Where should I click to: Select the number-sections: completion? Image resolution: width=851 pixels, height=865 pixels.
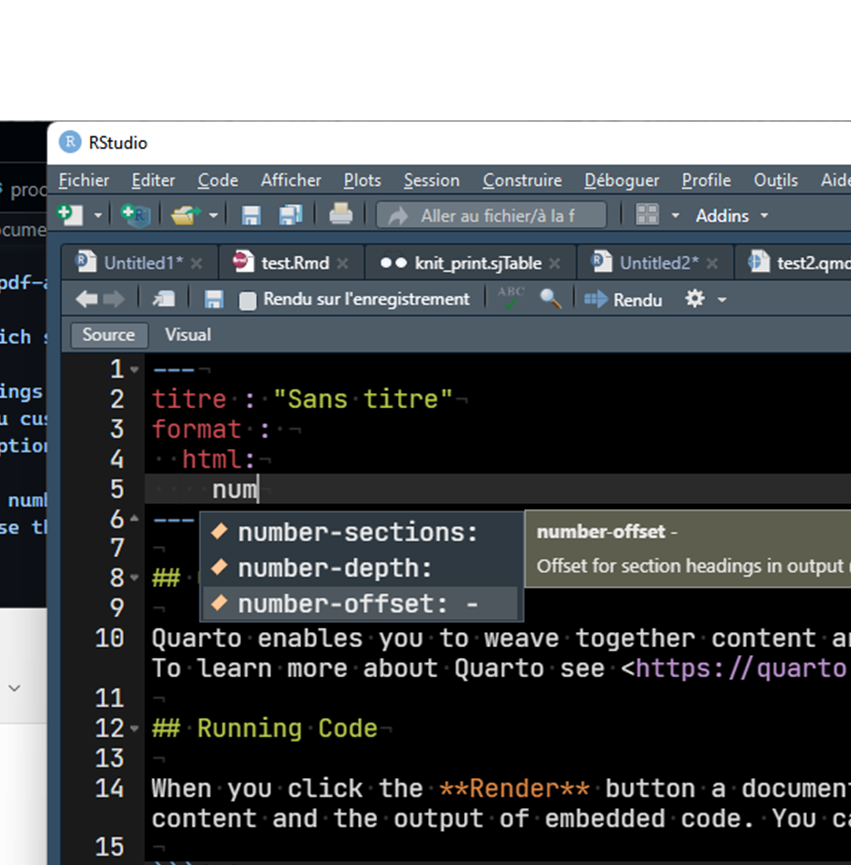tap(361, 532)
